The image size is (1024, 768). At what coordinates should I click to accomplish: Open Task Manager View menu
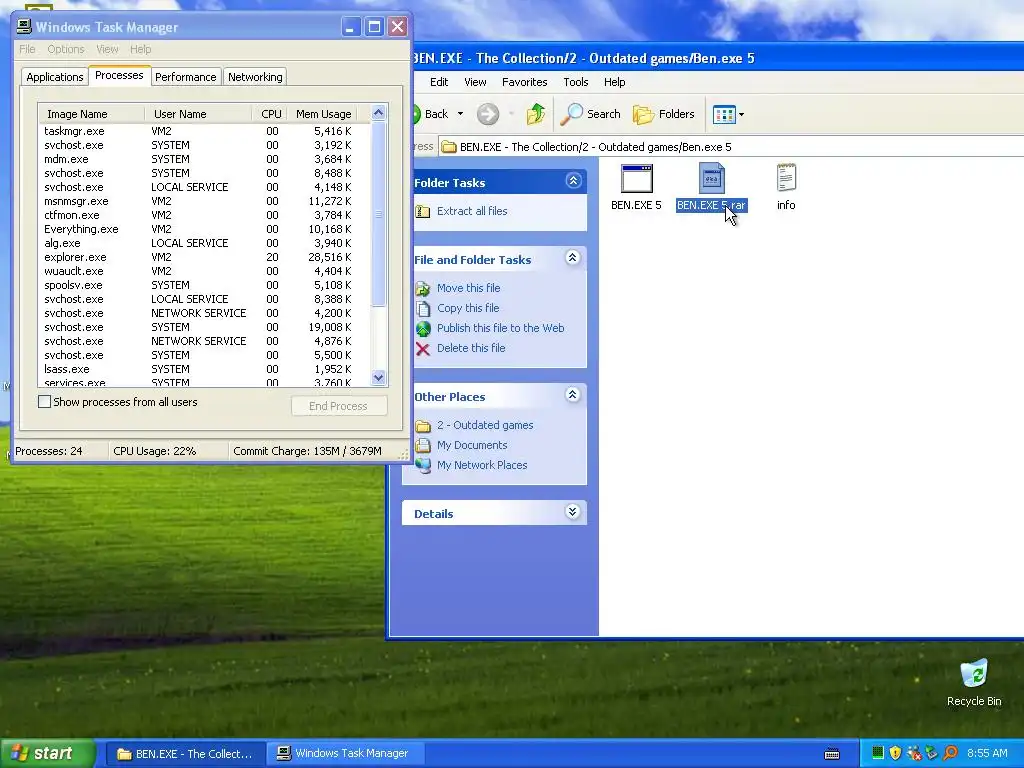point(107,49)
